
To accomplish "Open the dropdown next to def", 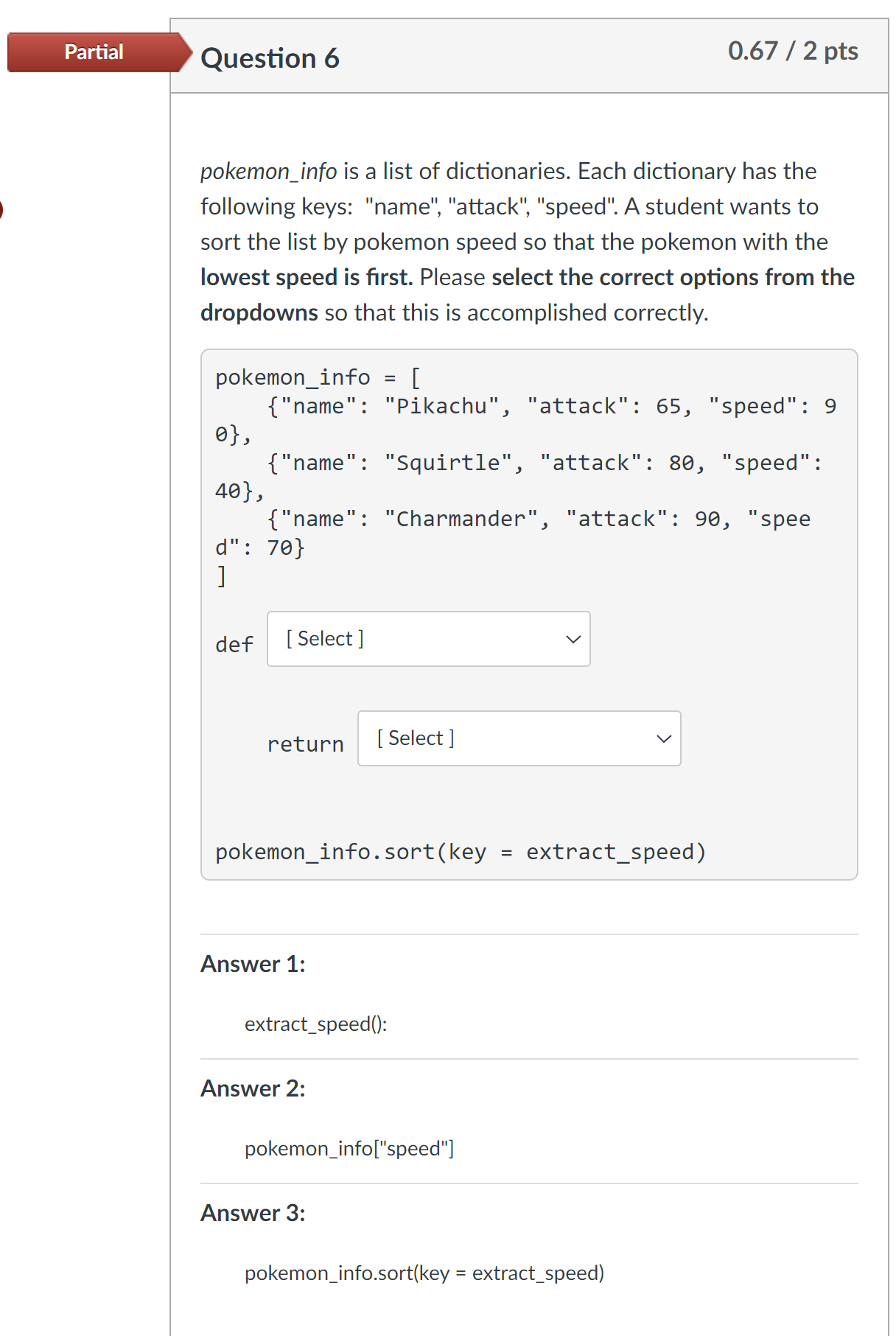I will (427, 639).
